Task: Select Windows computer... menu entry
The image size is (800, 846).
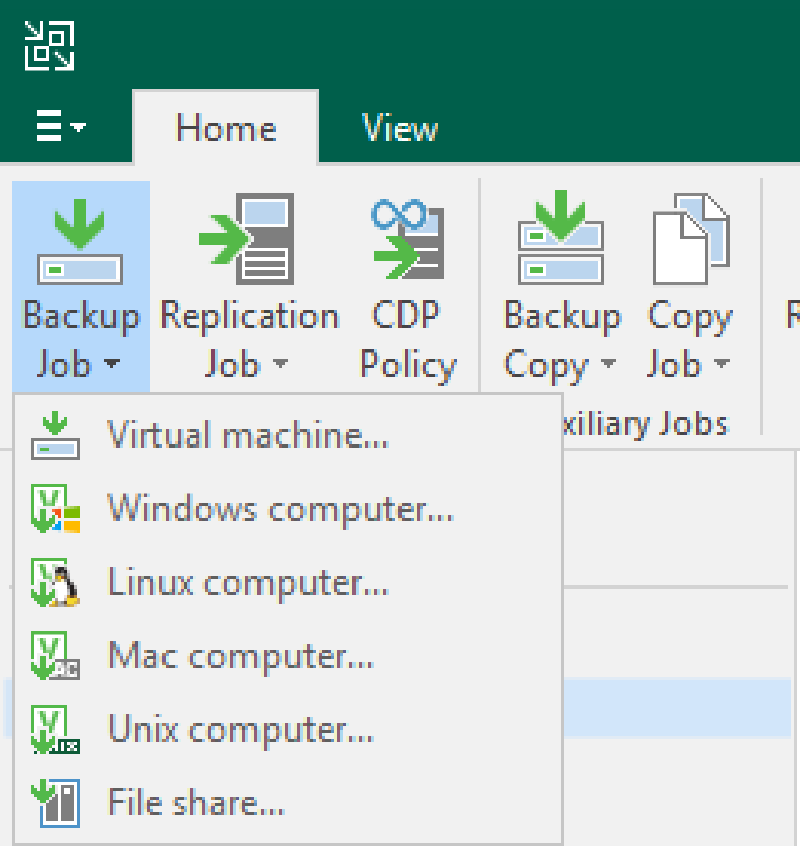Action: (288, 508)
